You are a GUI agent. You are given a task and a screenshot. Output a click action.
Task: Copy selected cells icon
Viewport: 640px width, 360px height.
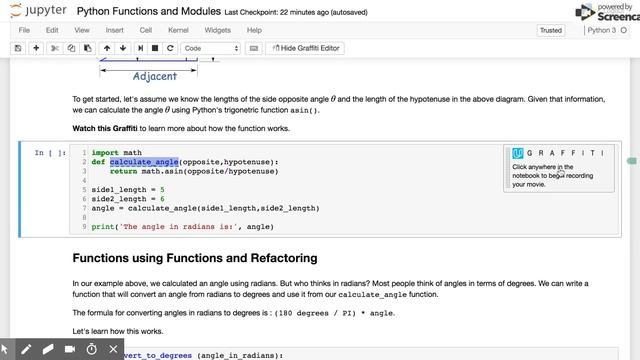pos(71,48)
